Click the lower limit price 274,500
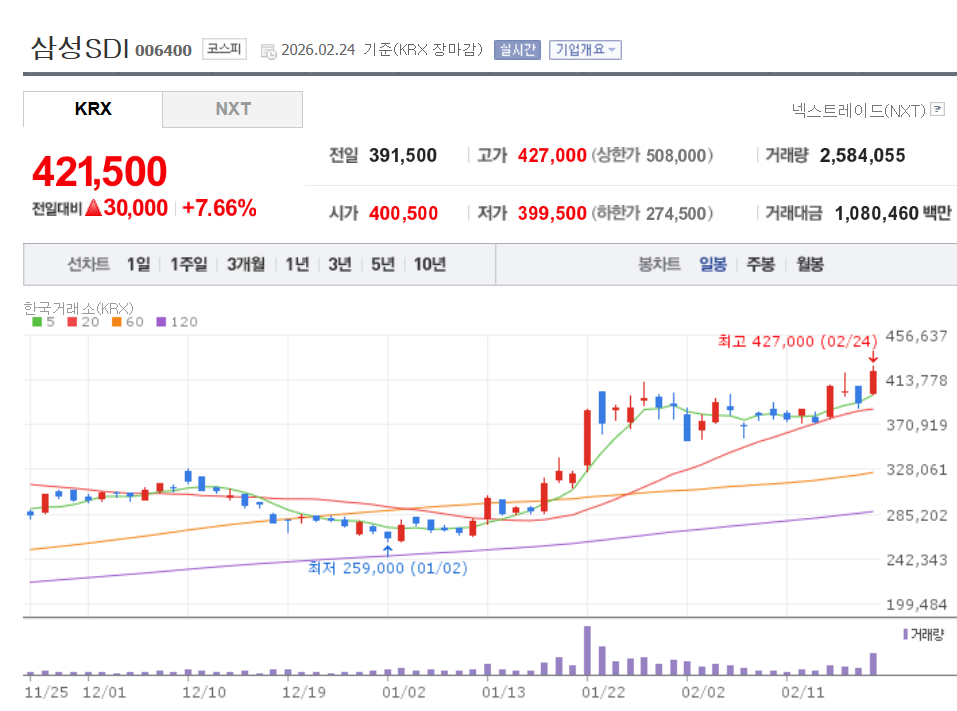This screenshot has width=957, height=711. (x=676, y=214)
